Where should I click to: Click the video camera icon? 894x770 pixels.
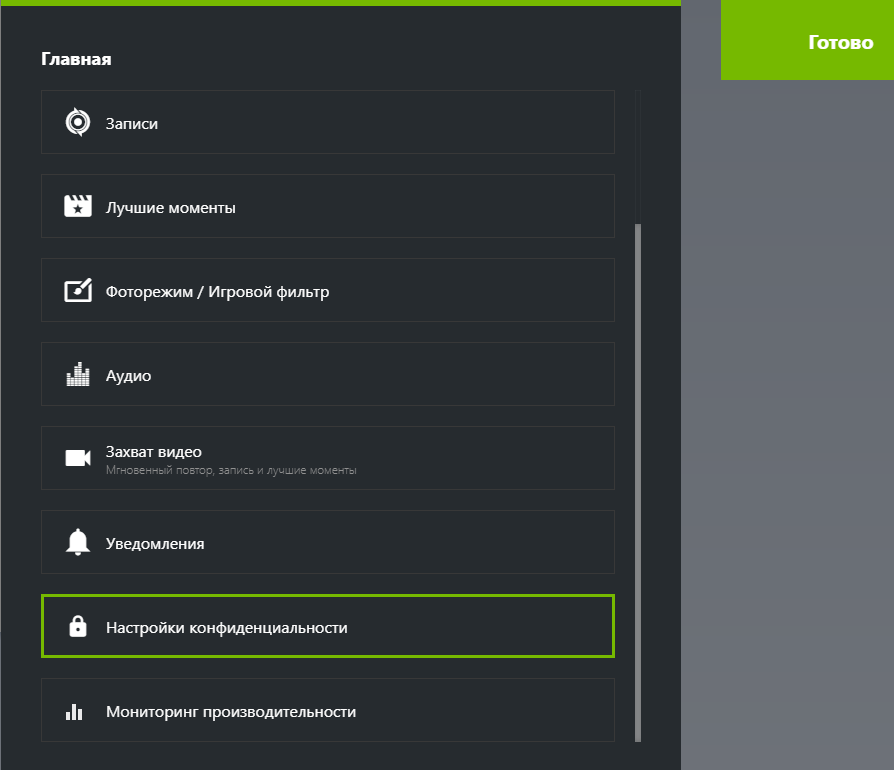pos(77,458)
